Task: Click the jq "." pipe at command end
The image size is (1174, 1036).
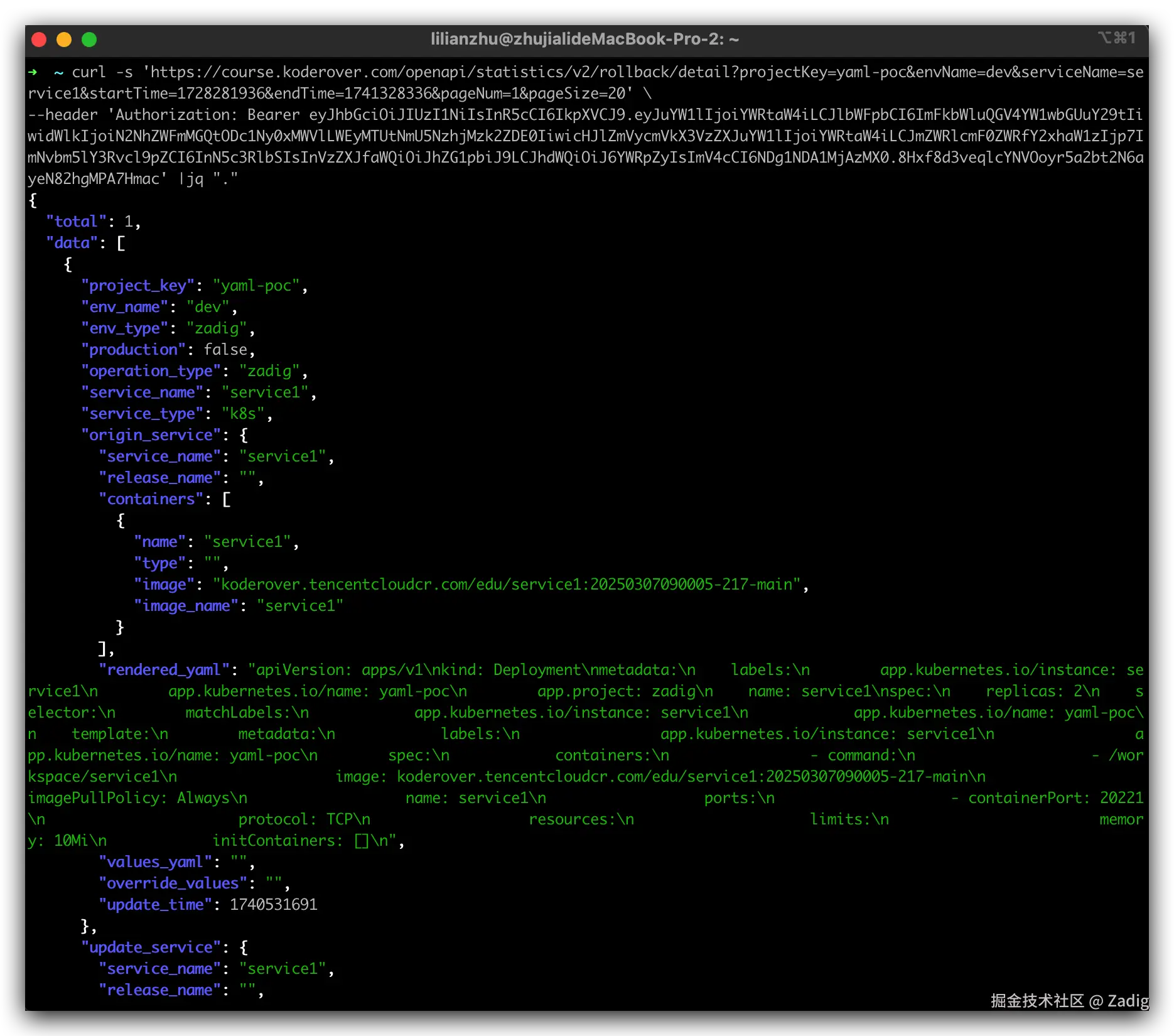Action: [208, 179]
